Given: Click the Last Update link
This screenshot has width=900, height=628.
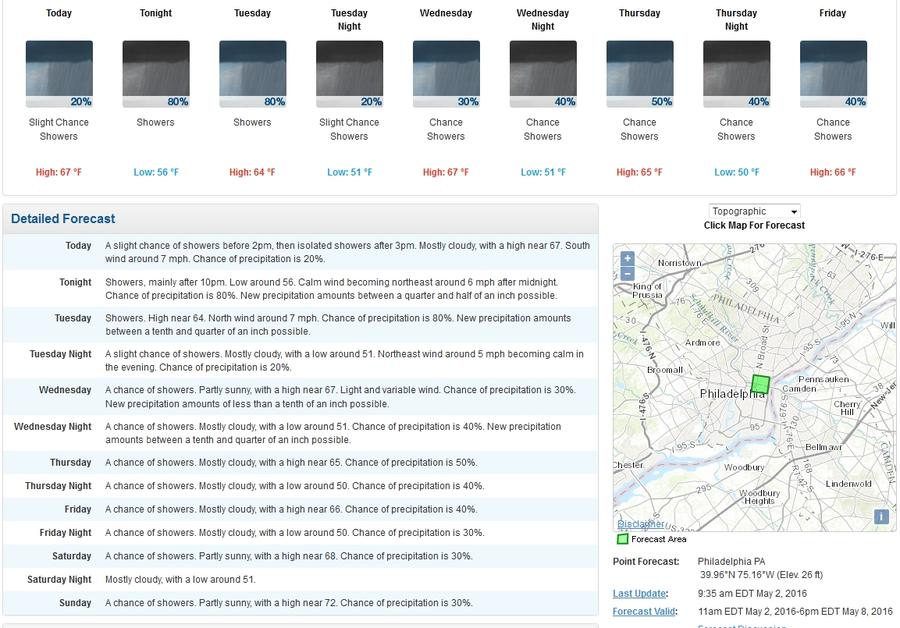Looking at the screenshot, I should coord(640,594).
